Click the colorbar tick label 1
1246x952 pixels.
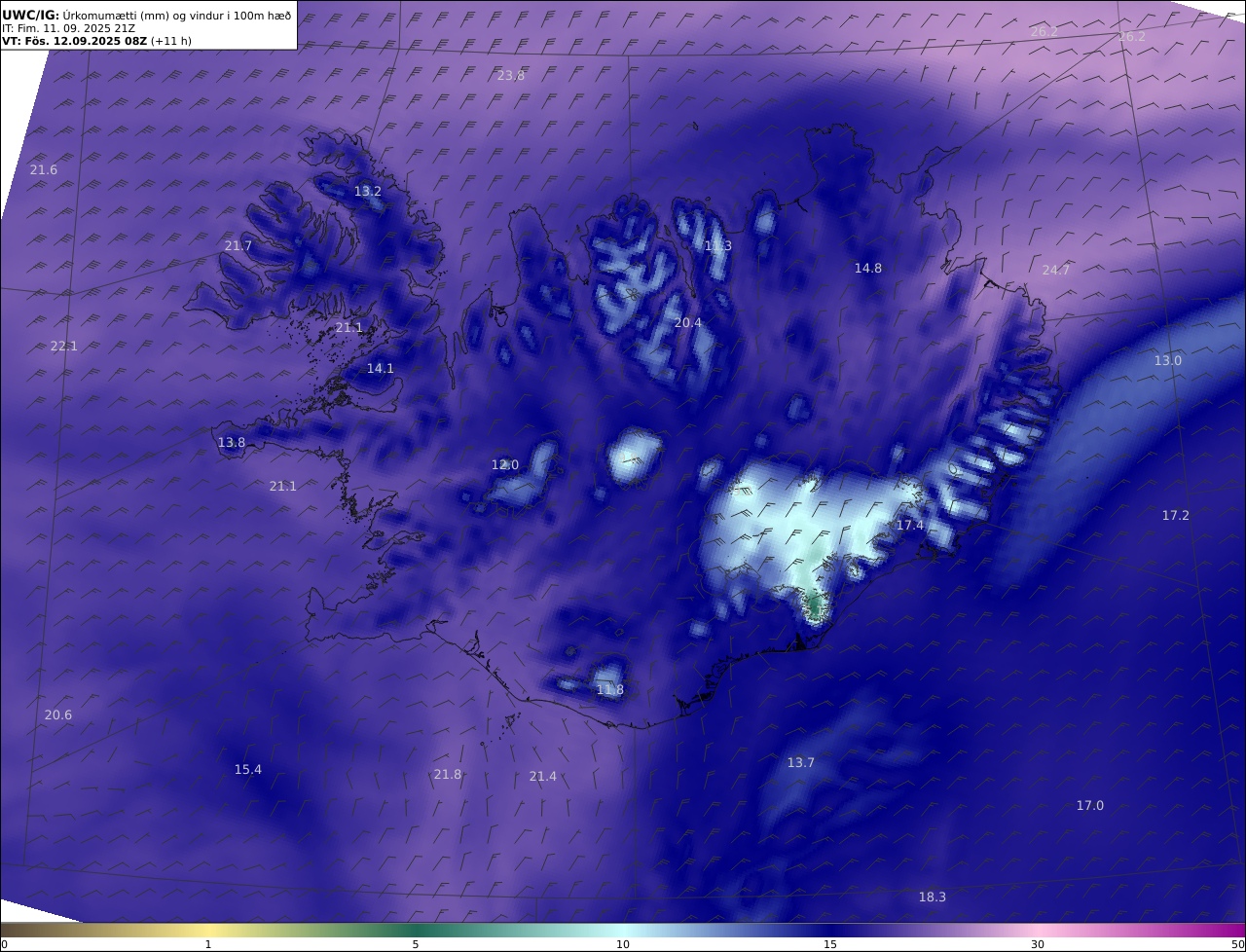(208, 945)
